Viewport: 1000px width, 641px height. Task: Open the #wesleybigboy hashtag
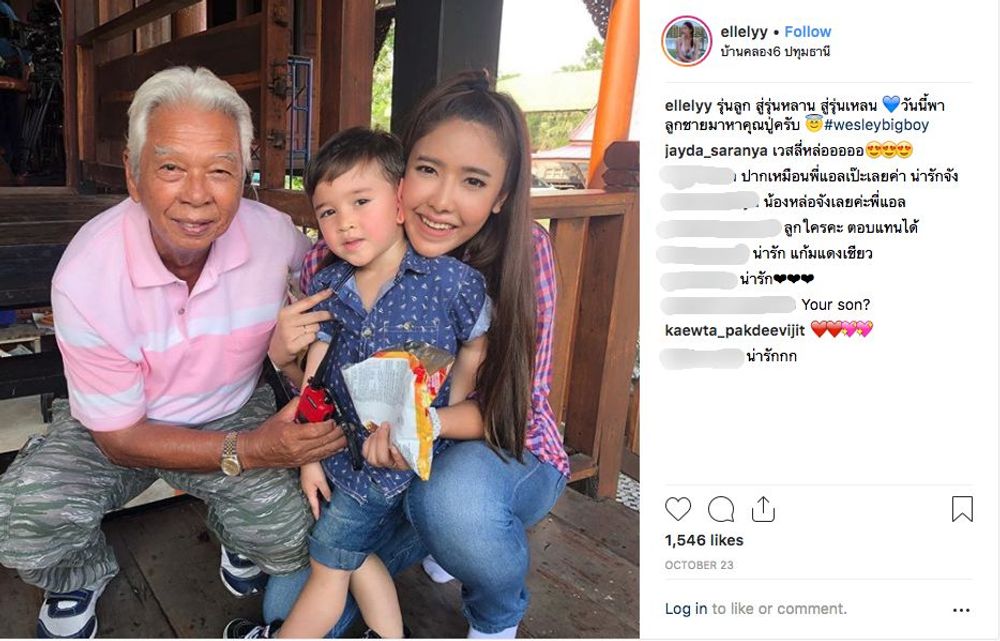click(876, 125)
